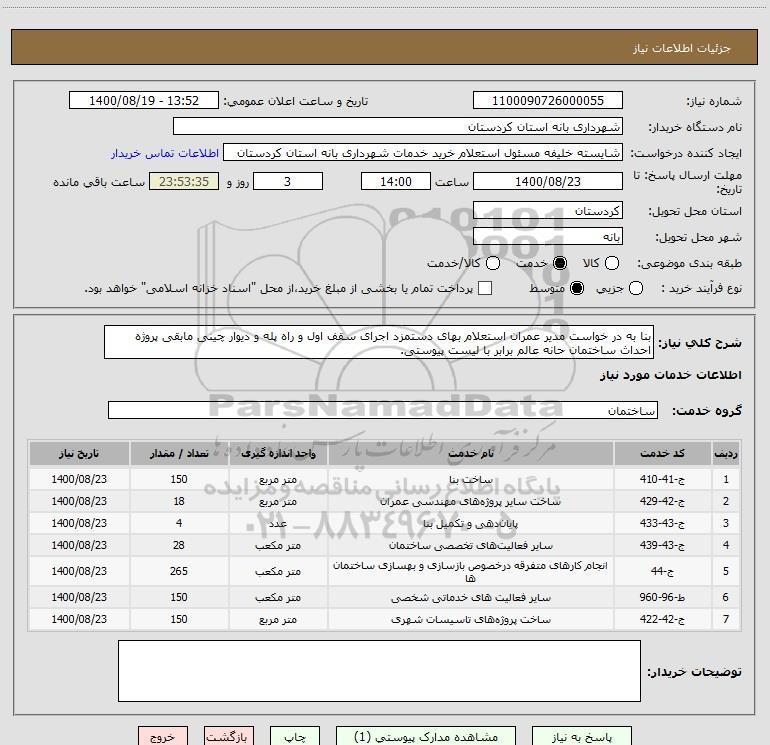770x745 pixels.
Task: Click the public announcement date field
Action: pyautogui.click(x=144, y=101)
